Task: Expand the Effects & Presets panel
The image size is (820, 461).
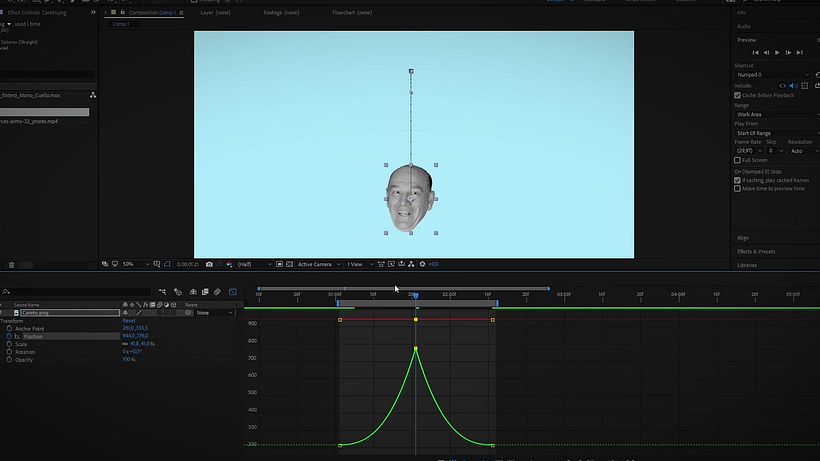Action: tap(756, 251)
